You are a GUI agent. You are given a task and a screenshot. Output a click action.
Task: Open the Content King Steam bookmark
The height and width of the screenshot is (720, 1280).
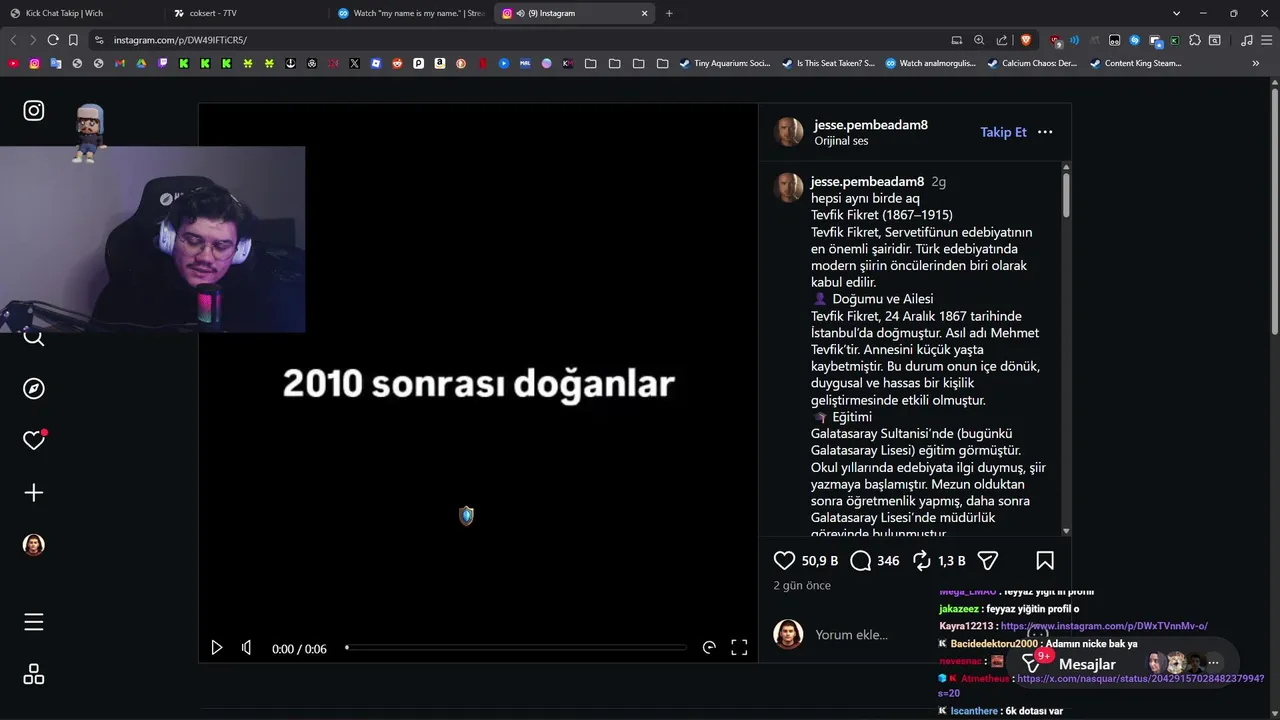(x=1135, y=63)
